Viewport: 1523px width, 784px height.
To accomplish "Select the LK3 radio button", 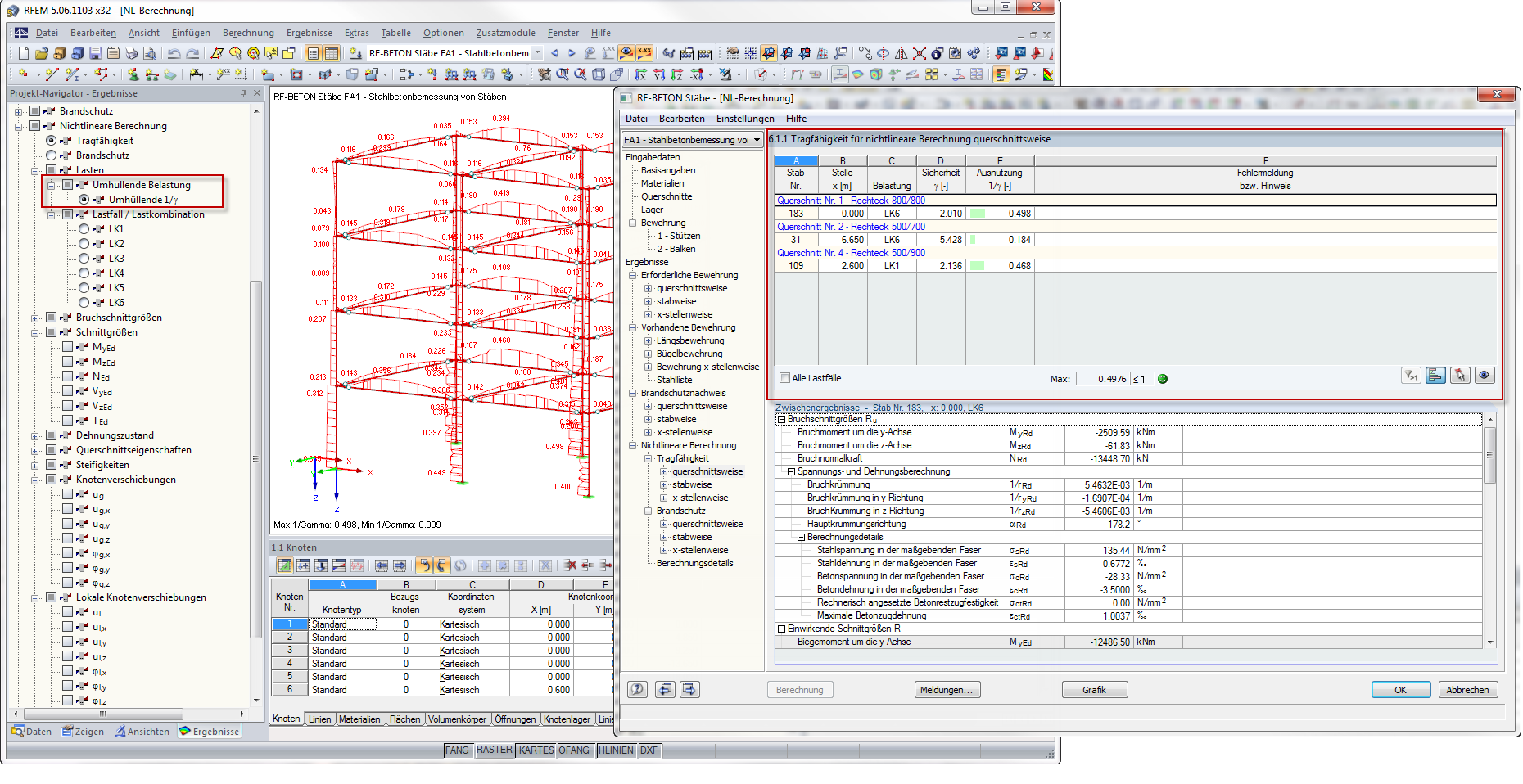I will [x=84, y=259].
